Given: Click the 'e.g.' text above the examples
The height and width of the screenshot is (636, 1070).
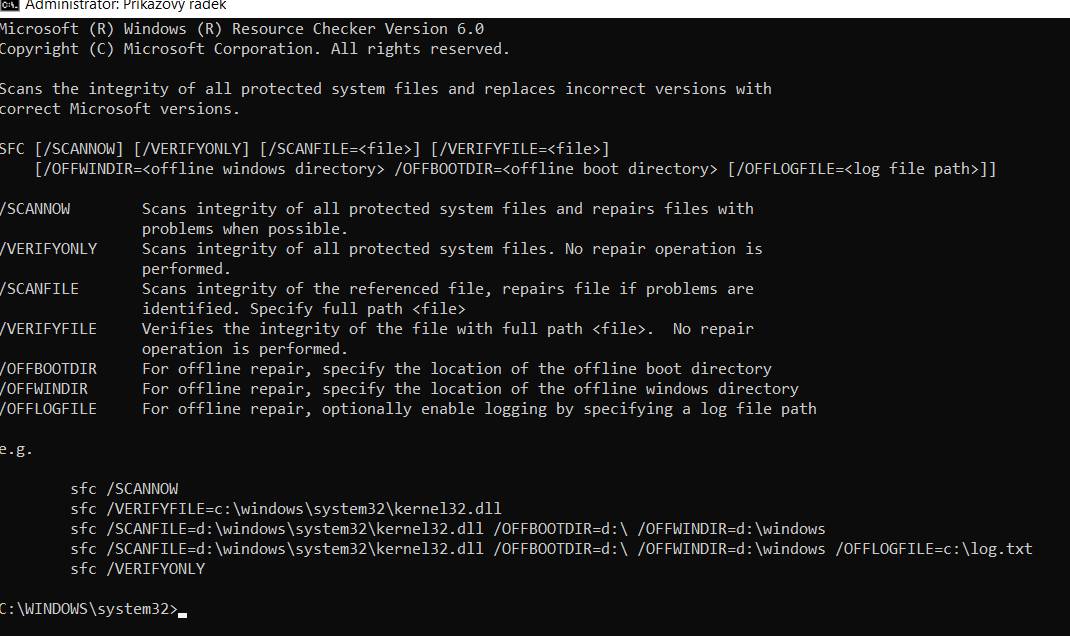Looking at the screenshot, I should click(16, 449).
